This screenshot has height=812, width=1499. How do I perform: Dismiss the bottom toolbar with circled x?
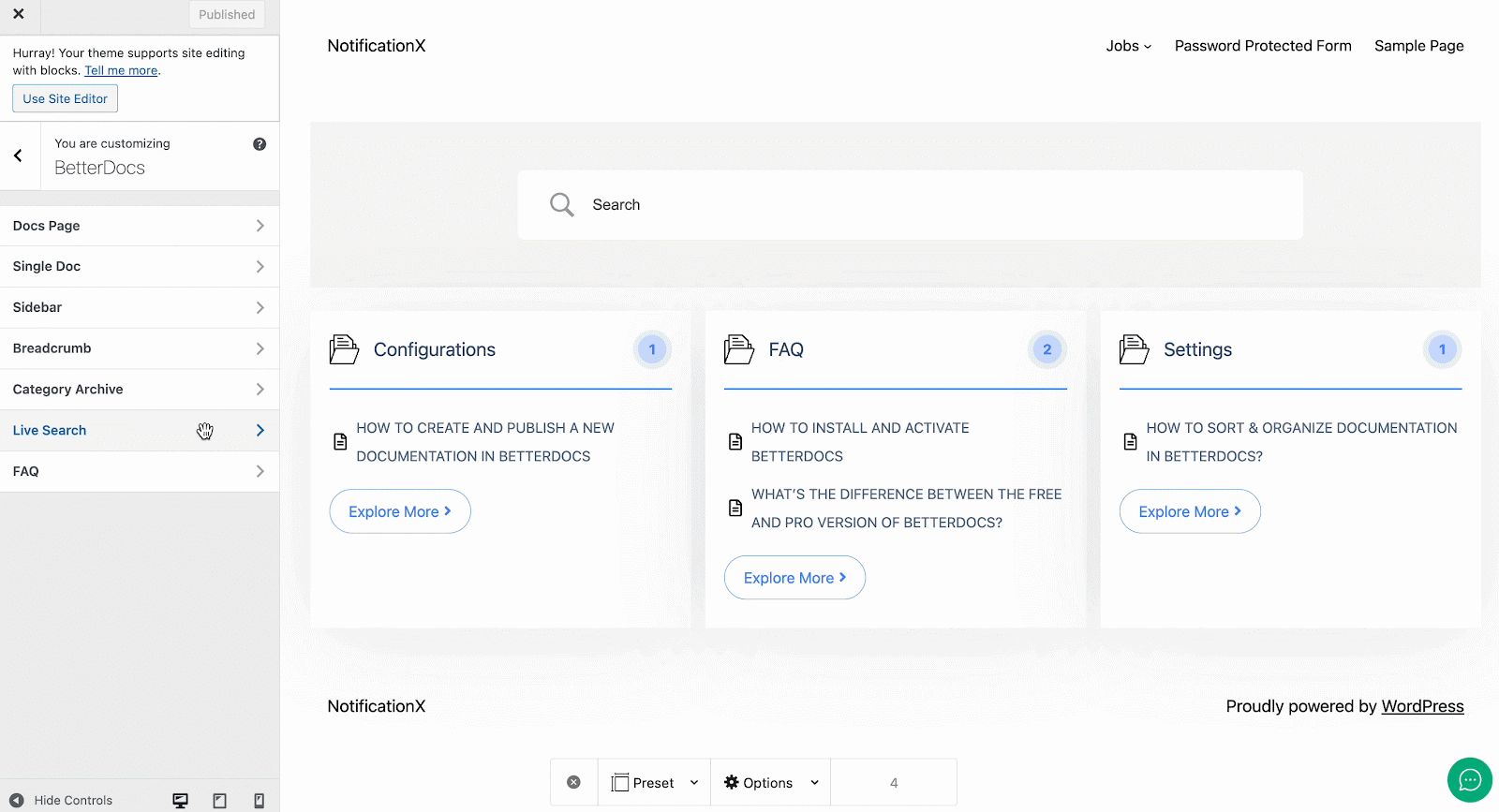[x=574, y=783]
